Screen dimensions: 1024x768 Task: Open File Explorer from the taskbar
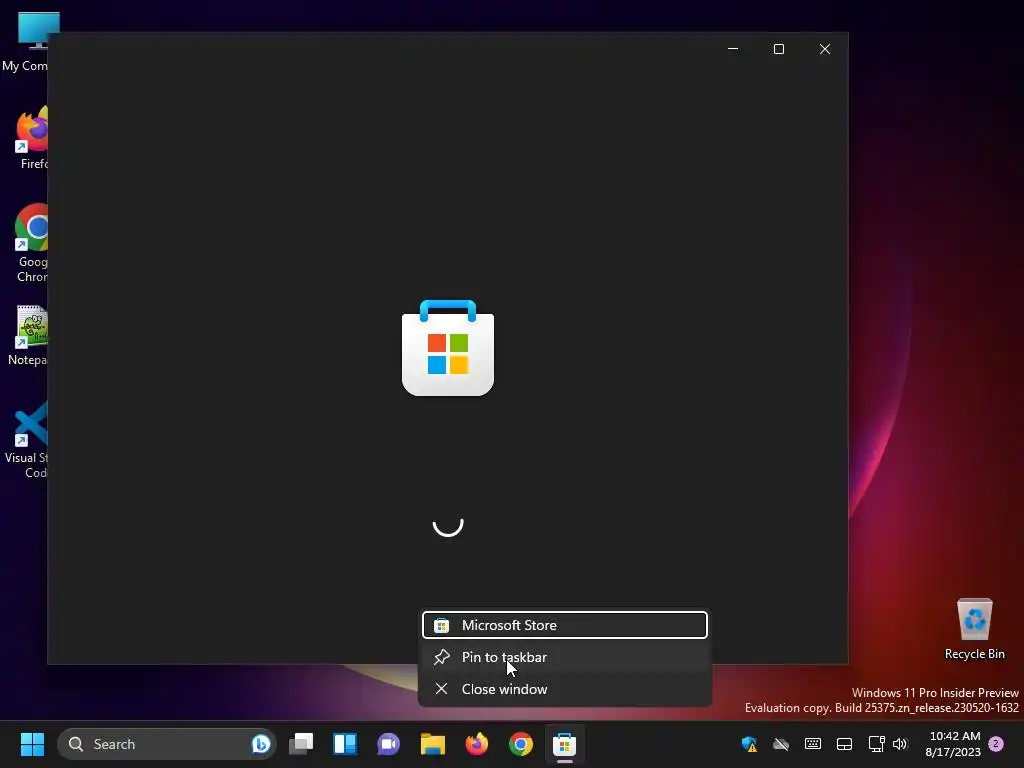(x=432, y=744)
